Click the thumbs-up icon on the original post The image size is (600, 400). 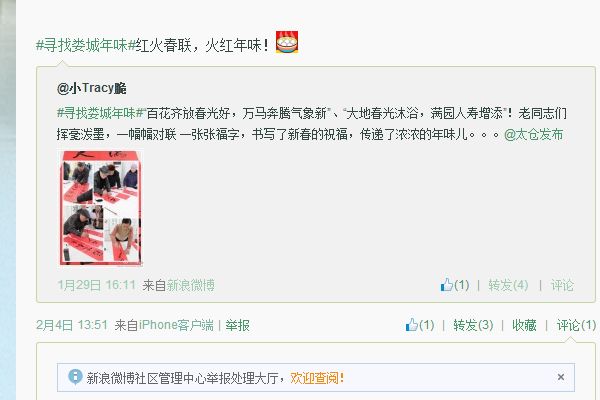447,285
